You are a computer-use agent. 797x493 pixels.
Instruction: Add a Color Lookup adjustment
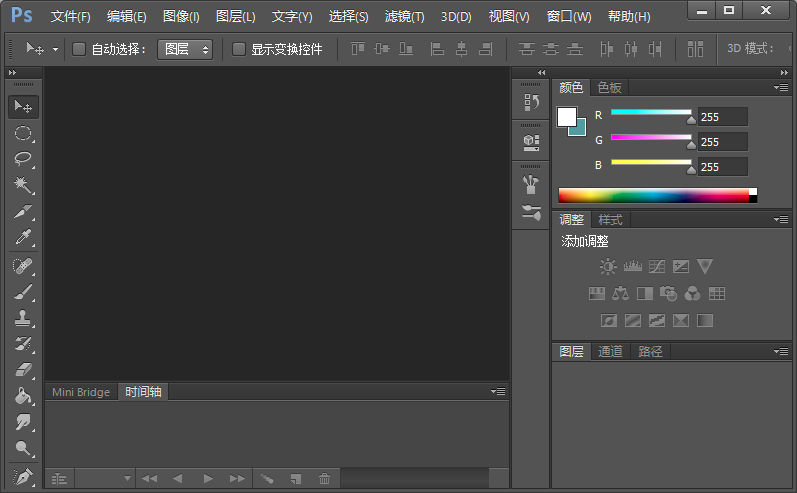coord(717,293)
